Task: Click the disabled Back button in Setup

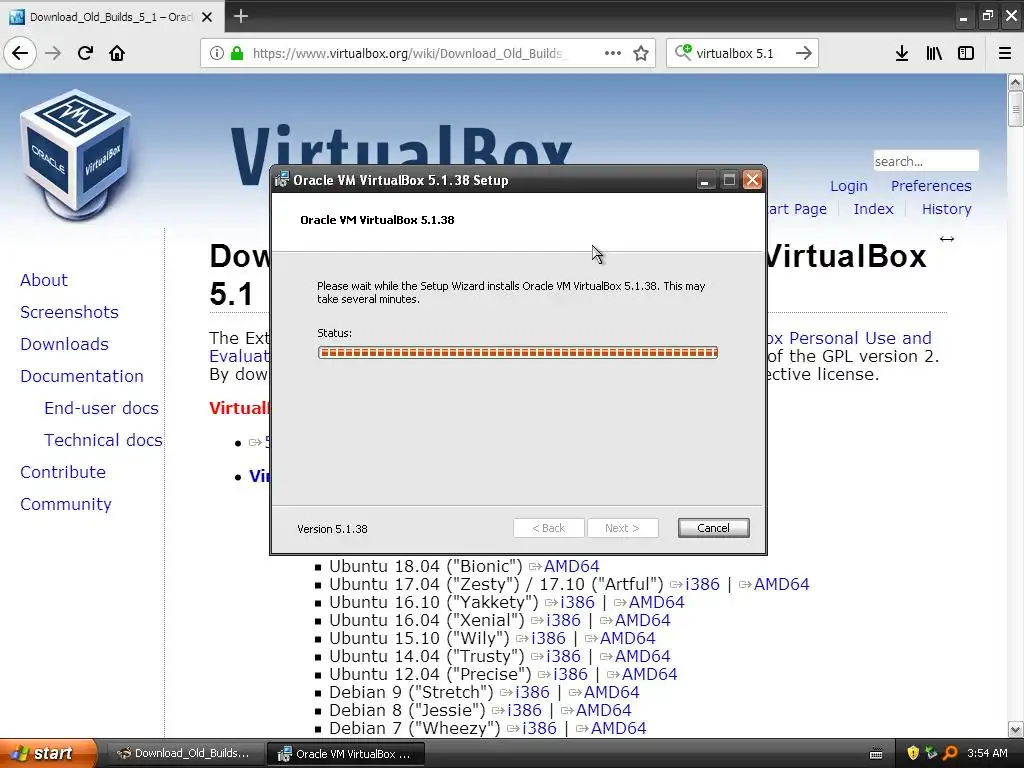Action: pos(549,528)
